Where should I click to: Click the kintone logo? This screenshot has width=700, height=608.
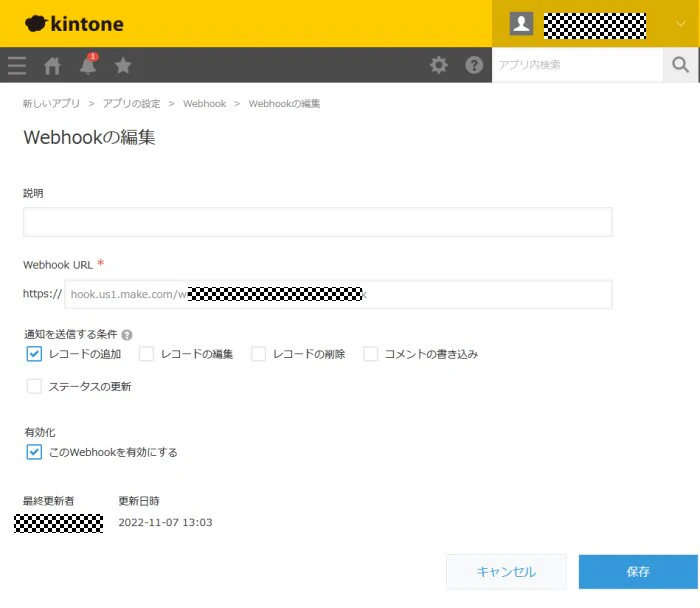74,24
